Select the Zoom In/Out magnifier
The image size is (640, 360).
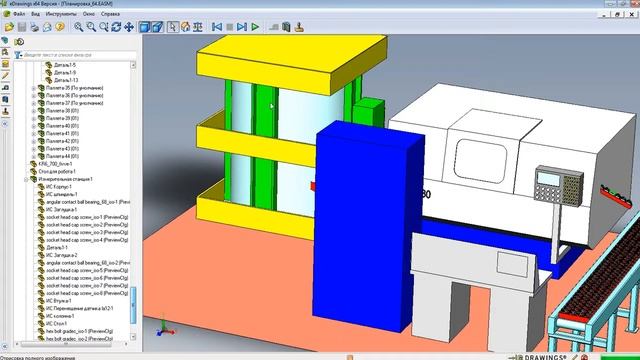pyautogui.click(x=104, y=27)
